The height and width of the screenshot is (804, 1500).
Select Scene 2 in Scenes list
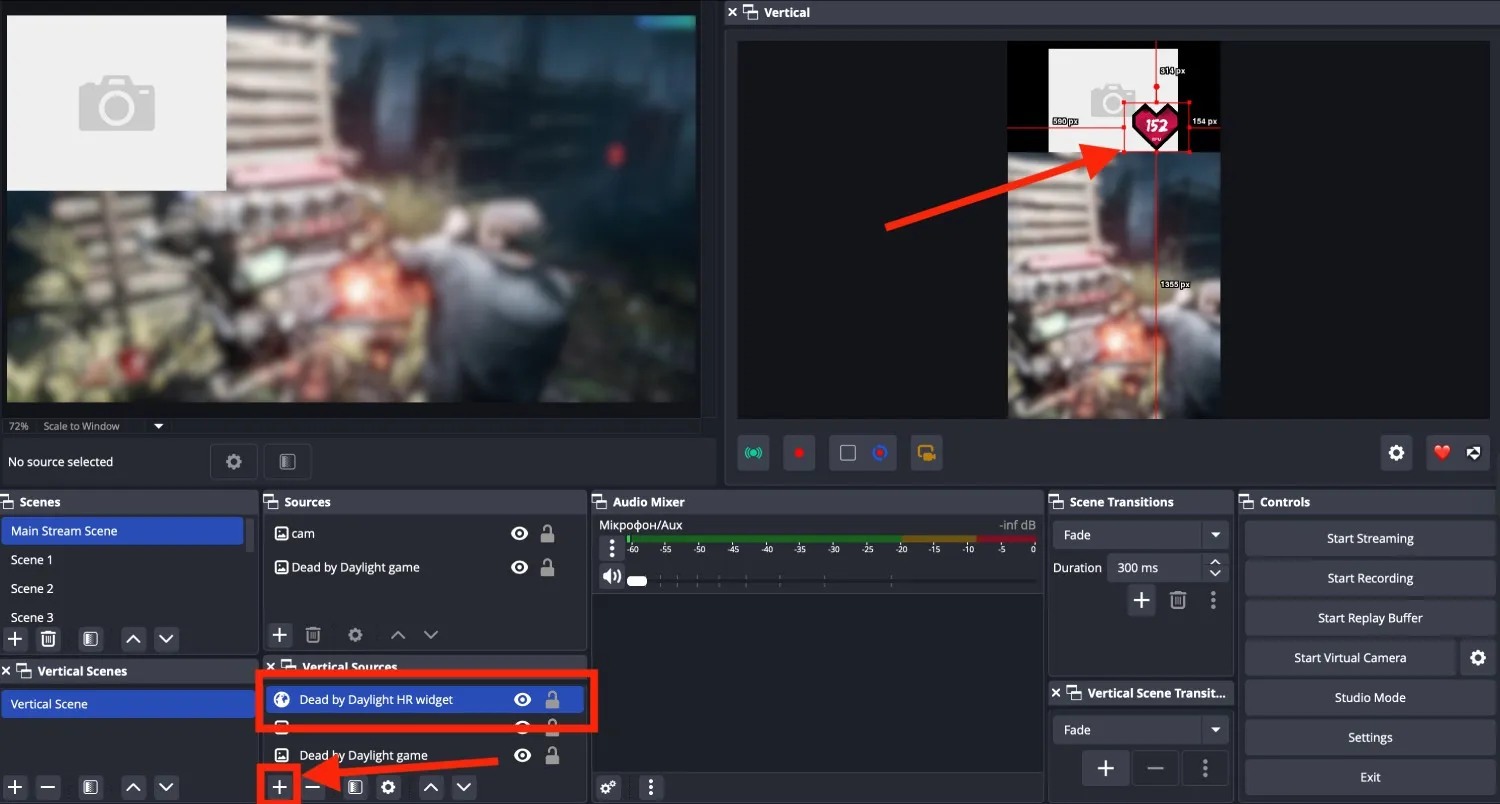(x=123, y=589)
